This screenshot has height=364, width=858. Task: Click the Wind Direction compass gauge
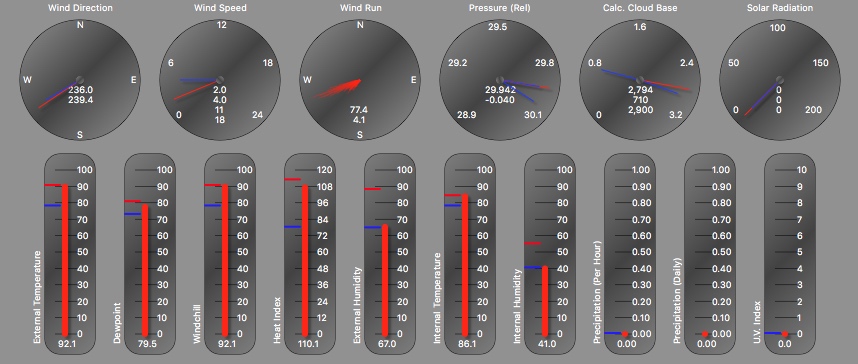click(80, 79)
